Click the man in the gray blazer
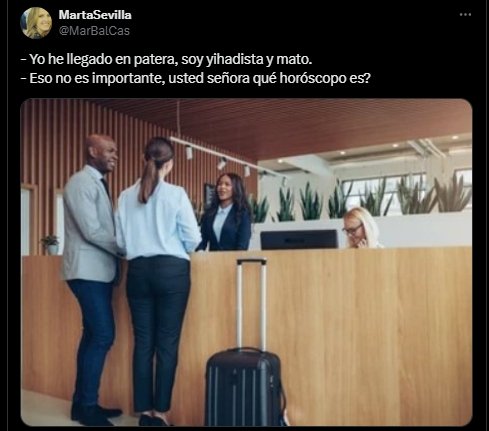The width and height of the screenshot is (489, 431). click(x=92, y=280)
